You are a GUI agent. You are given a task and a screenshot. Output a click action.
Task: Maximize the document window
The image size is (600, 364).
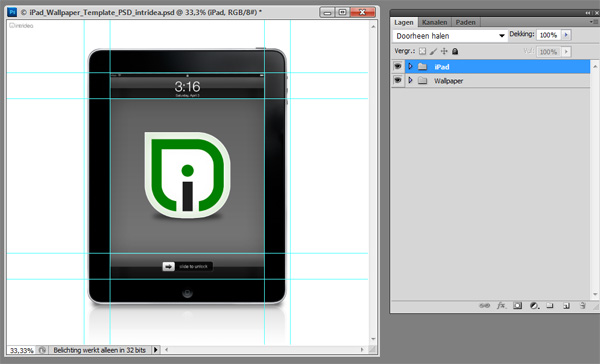coord(342,12)
